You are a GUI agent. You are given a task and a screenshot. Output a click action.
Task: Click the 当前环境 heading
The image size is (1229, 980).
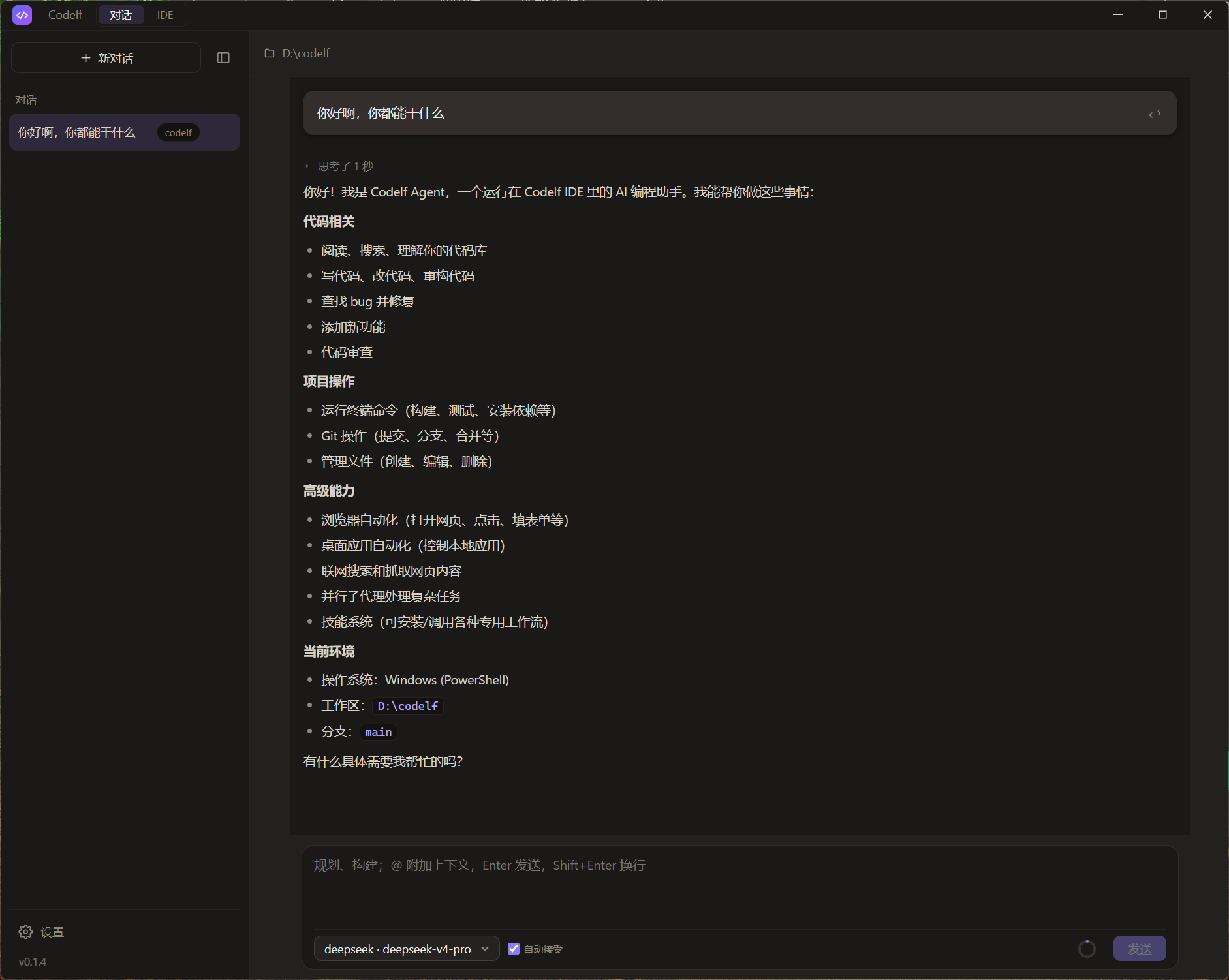coord(329,651)
